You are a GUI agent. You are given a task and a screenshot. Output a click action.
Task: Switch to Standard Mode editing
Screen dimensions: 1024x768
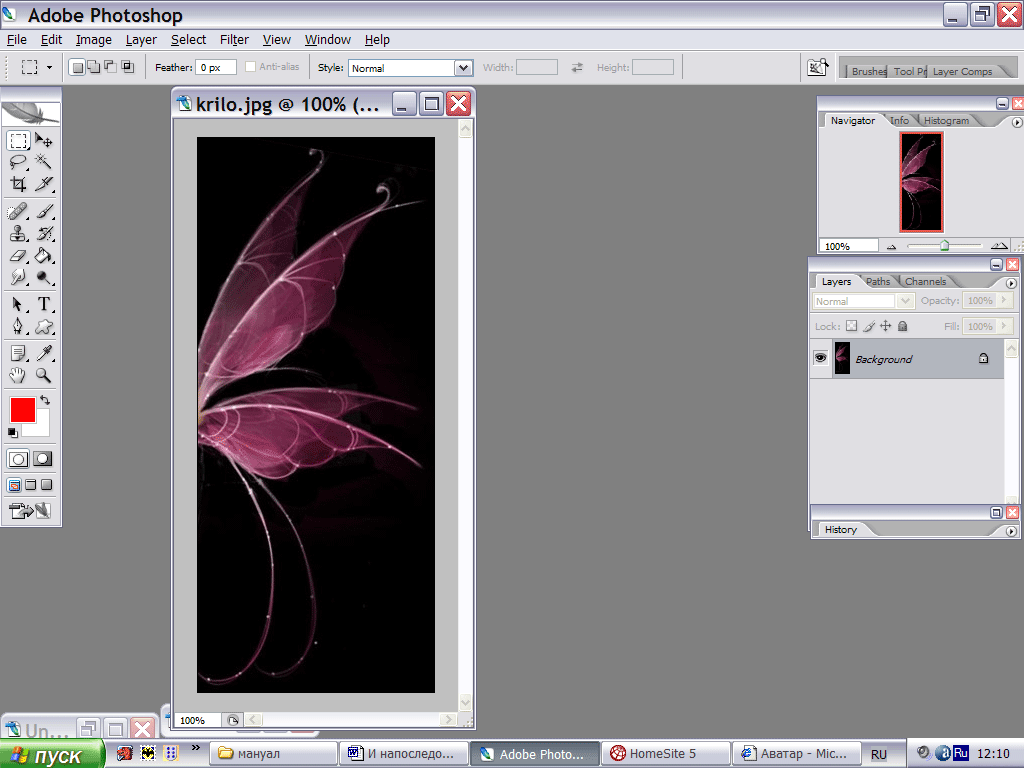18,459
